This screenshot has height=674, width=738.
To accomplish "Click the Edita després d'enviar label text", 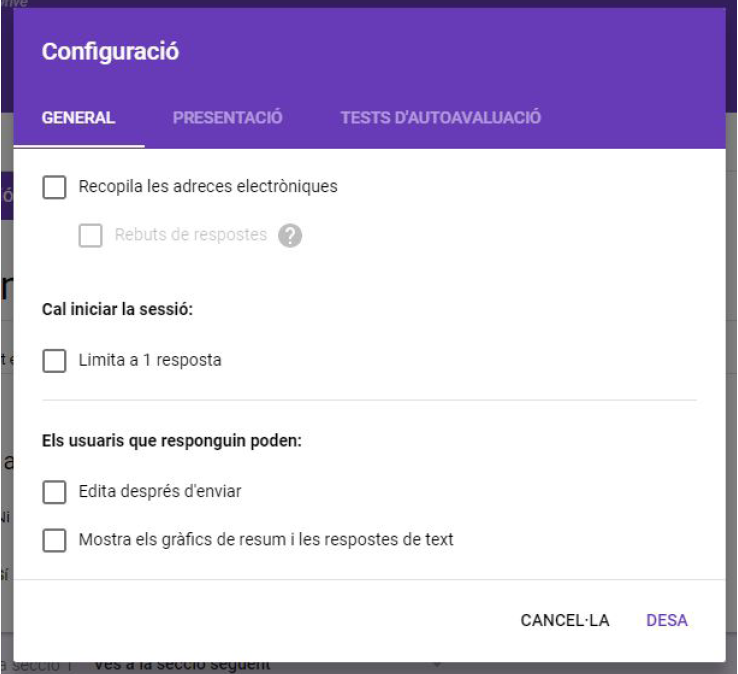I will [160, 492].
